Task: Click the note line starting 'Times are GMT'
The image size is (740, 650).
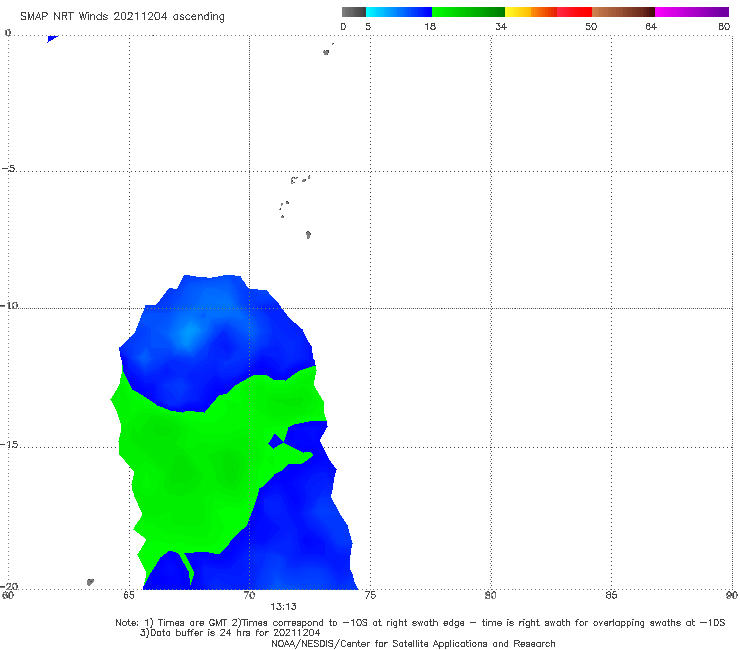Action: pos(420,623)
